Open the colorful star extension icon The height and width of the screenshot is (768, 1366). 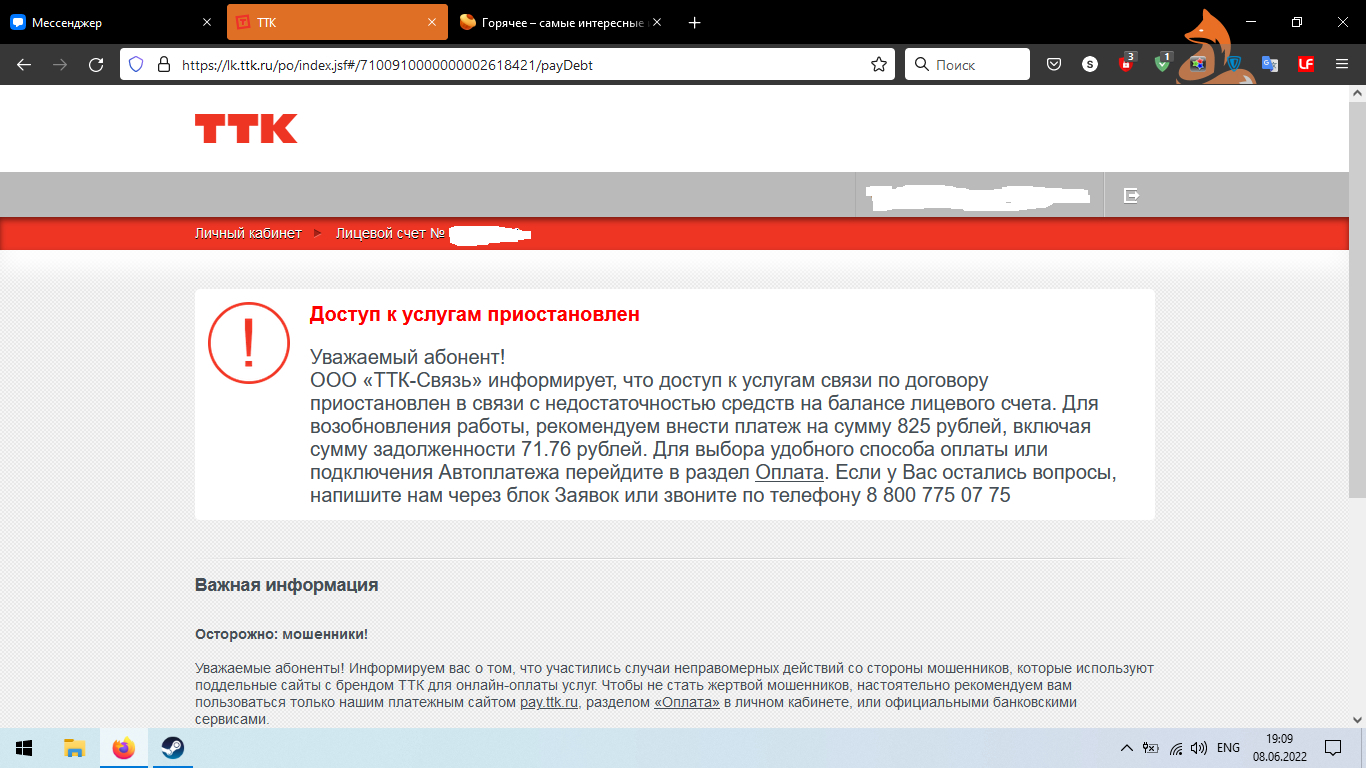pyautogui.click(x=1198, y=64)
